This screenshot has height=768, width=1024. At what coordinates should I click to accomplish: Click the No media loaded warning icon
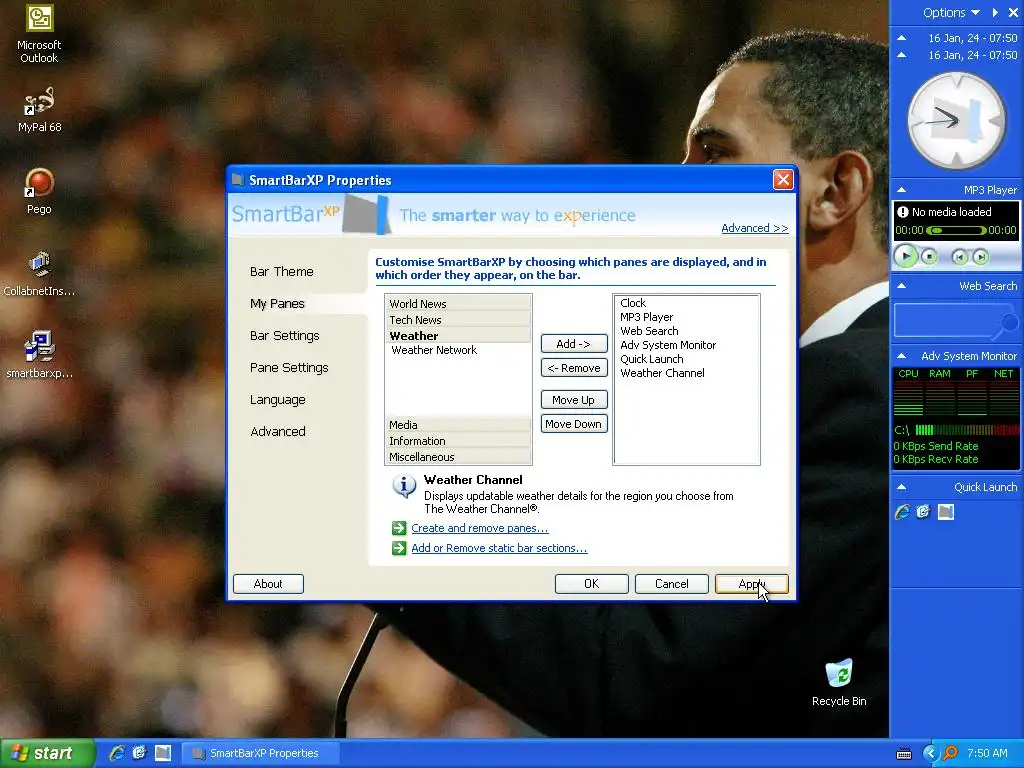coord(903,212)
